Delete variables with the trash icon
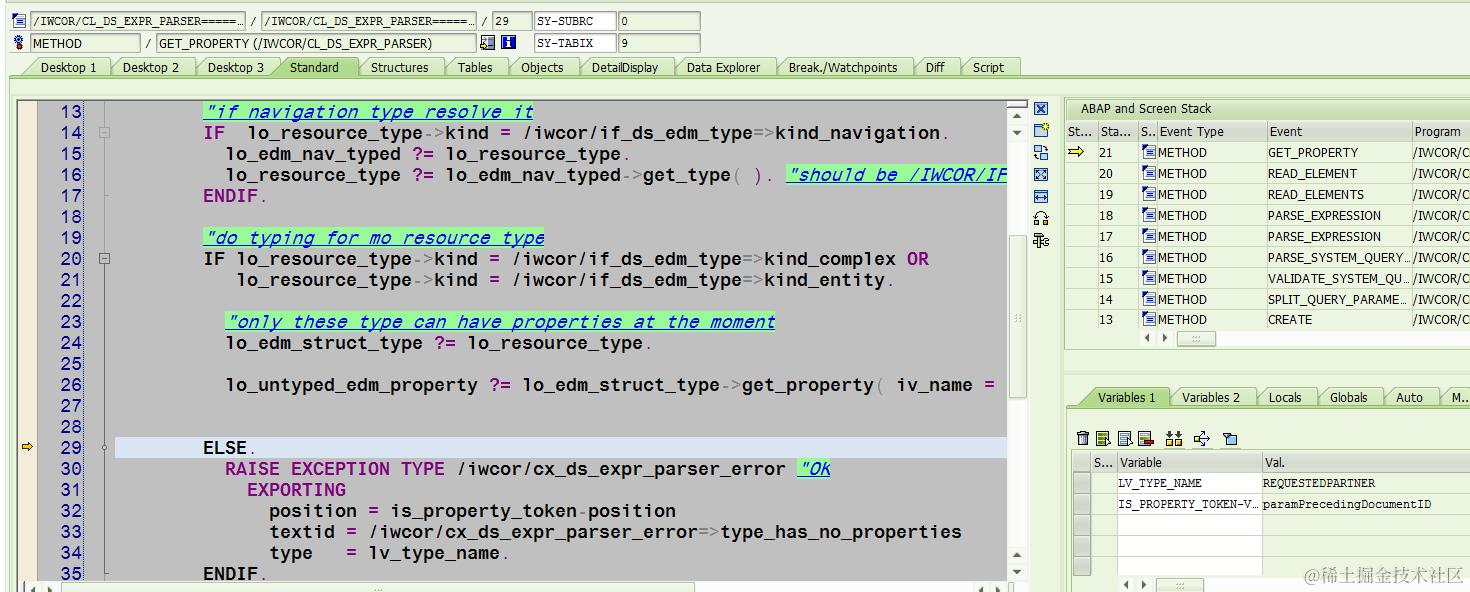1470x592 pixels. [x=1083, y=438]
